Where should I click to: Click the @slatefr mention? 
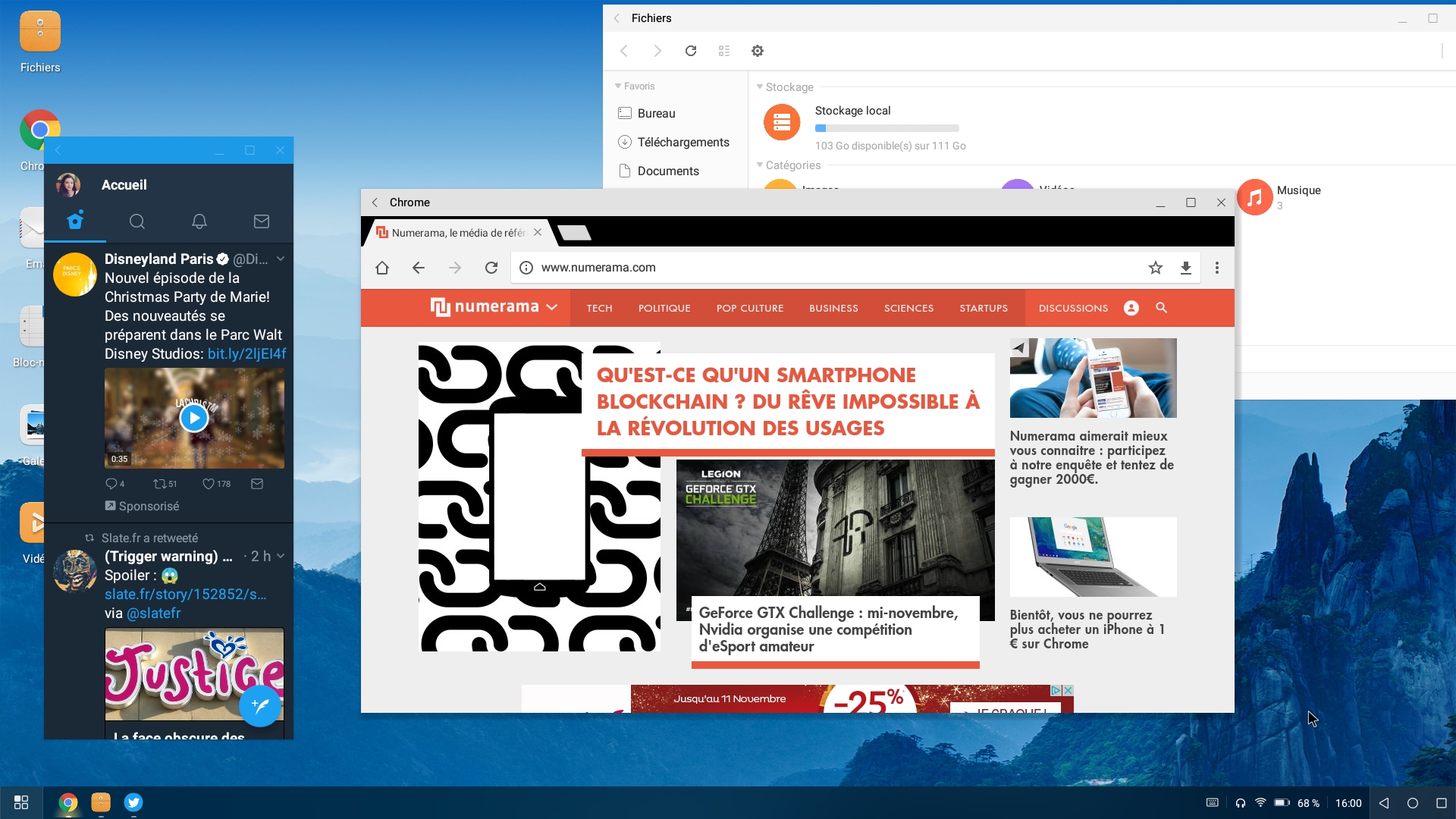pos(154,613)
